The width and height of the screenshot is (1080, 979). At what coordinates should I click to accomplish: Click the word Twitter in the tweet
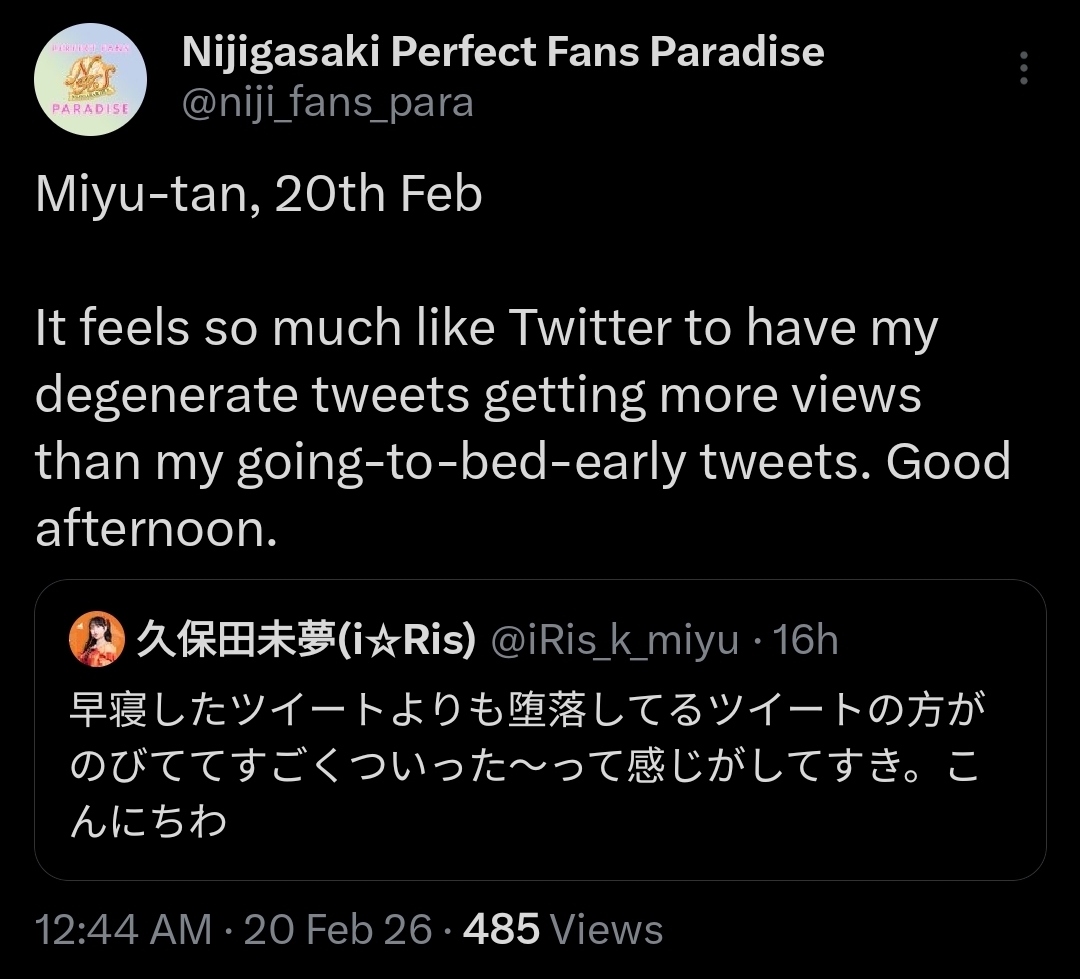point(590,327)
